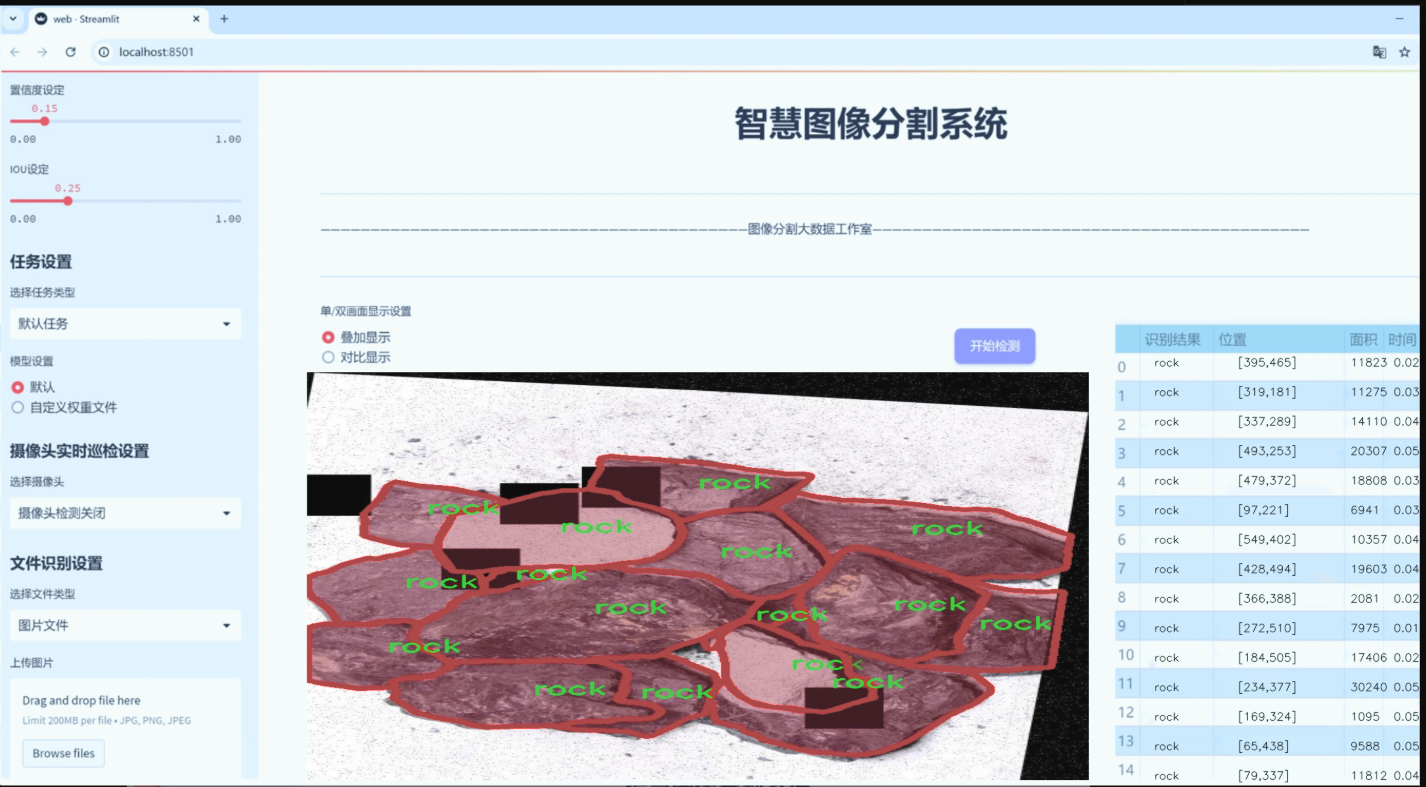Select 自定义权重文件 radio option
The image size is (1426, 787).
(x=17, y=408)
